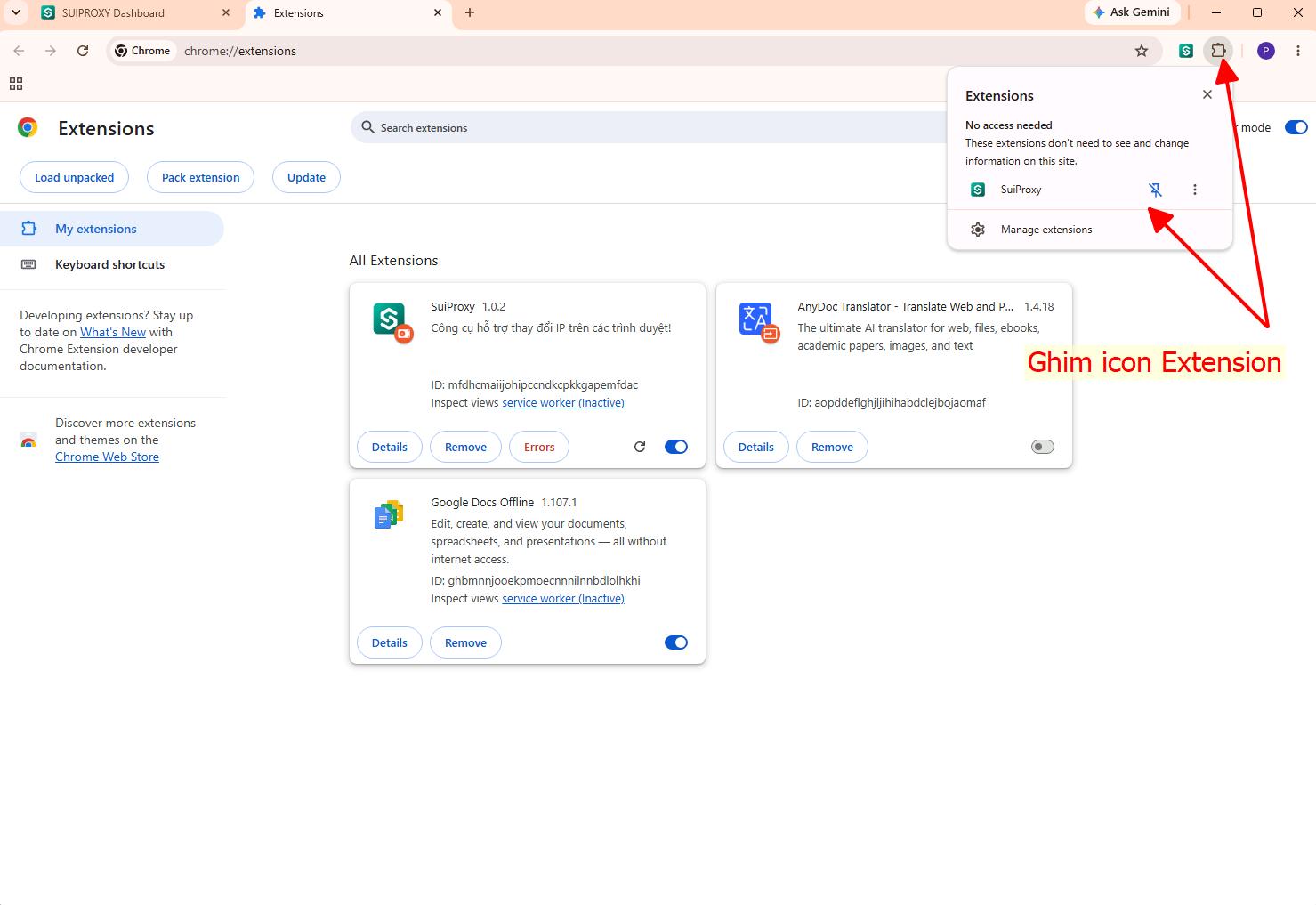Viewport: 1316px width, 905px height.
Task: Open Google Docs Offline Details
Action: (390, 642)
